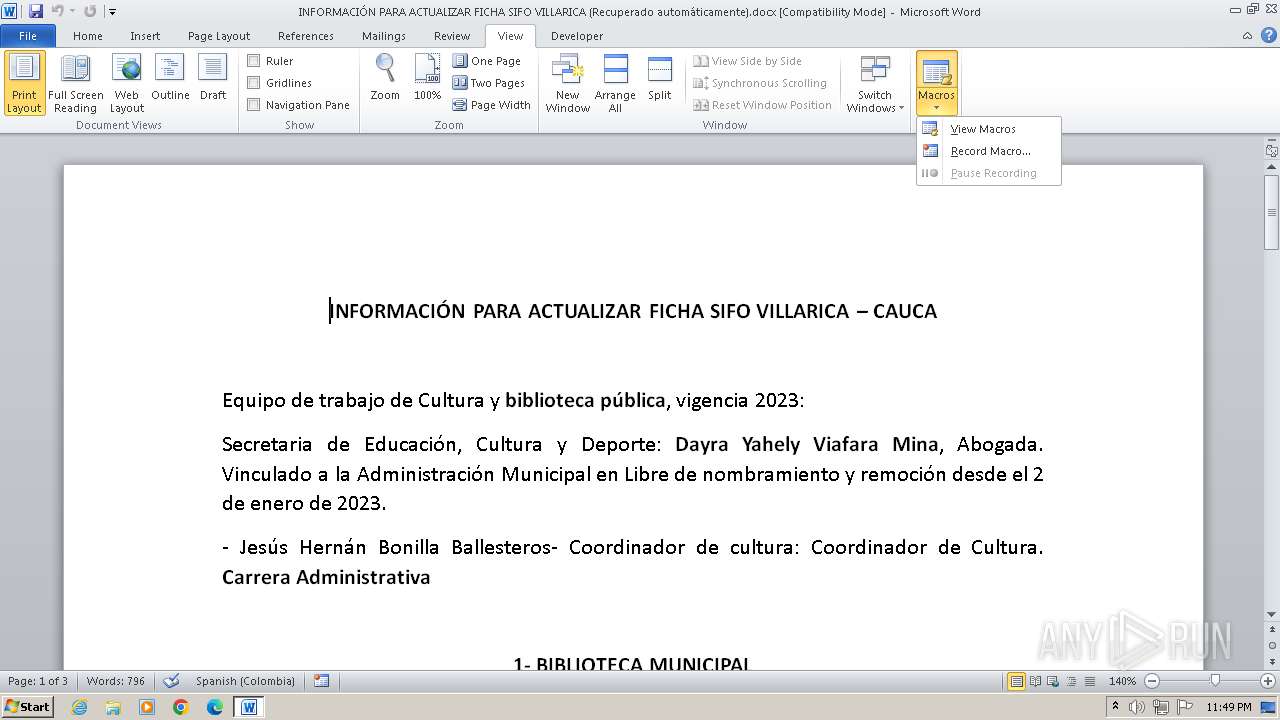The height and width of the screenshot is (720, 1280).
Task: Open the Zoom dialog magnifier
Action: (x=385, y=78)
